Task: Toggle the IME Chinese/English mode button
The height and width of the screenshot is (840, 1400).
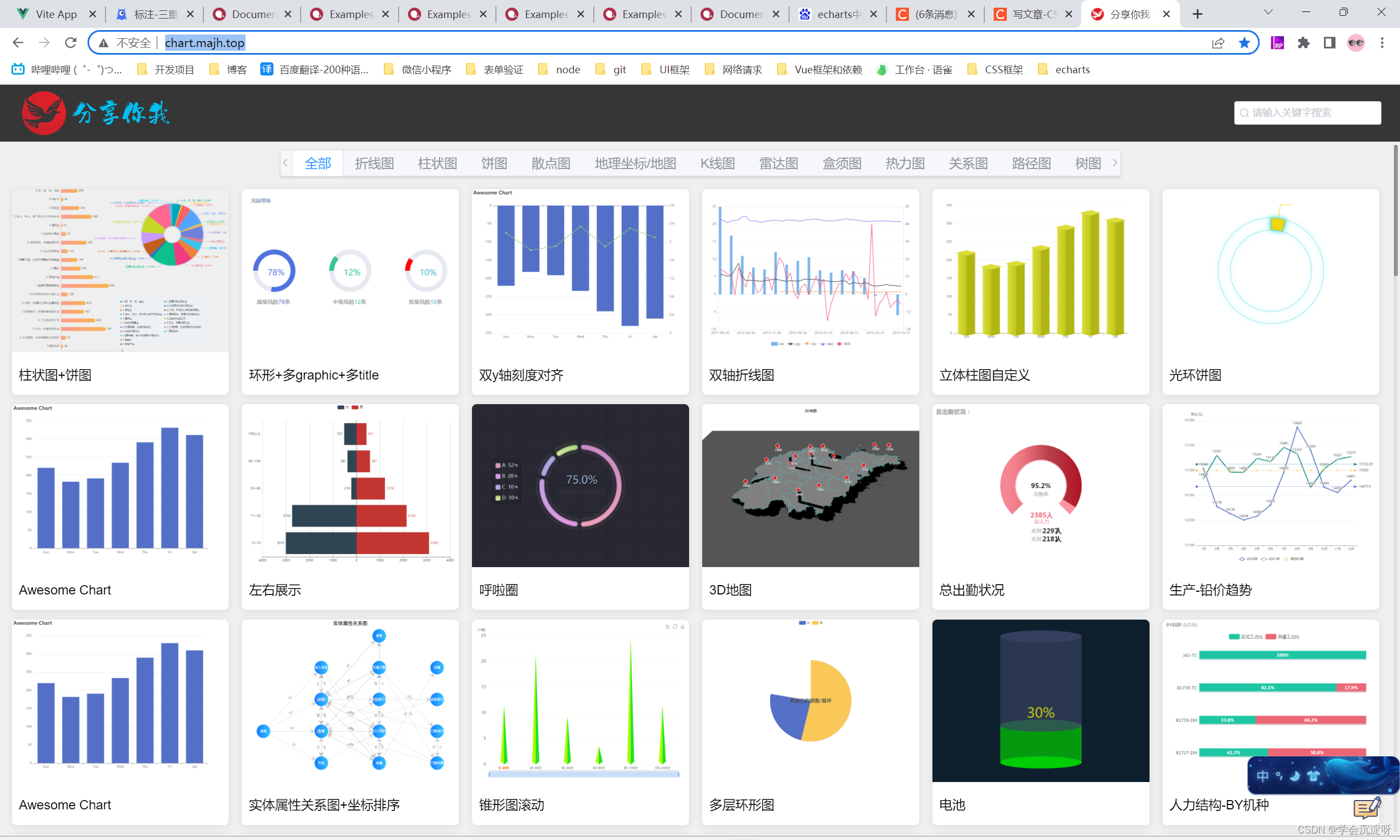Action: (x=1263, y=776)
